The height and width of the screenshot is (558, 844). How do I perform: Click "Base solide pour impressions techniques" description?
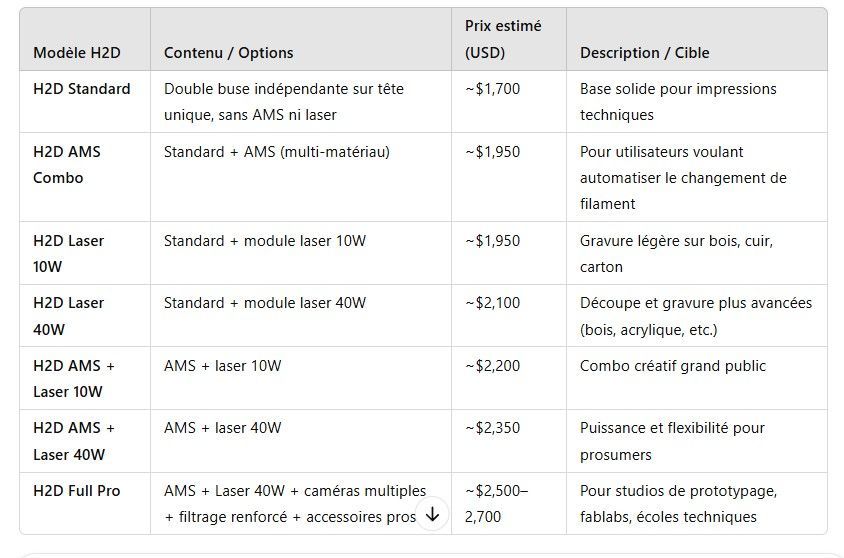point(678,101)
